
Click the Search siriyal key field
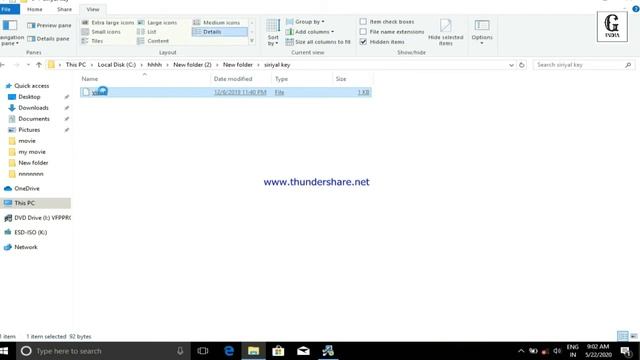point(584,65)
